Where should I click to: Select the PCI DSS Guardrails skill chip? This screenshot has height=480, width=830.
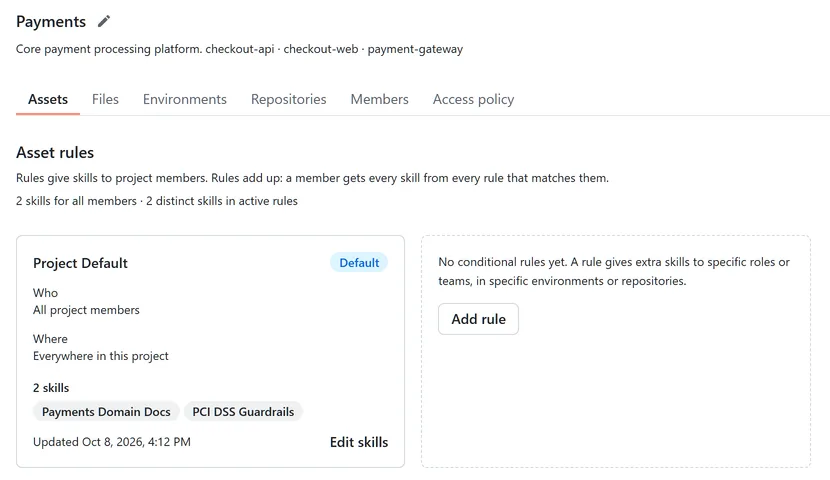pyautogui.click(x=243, y=412)
